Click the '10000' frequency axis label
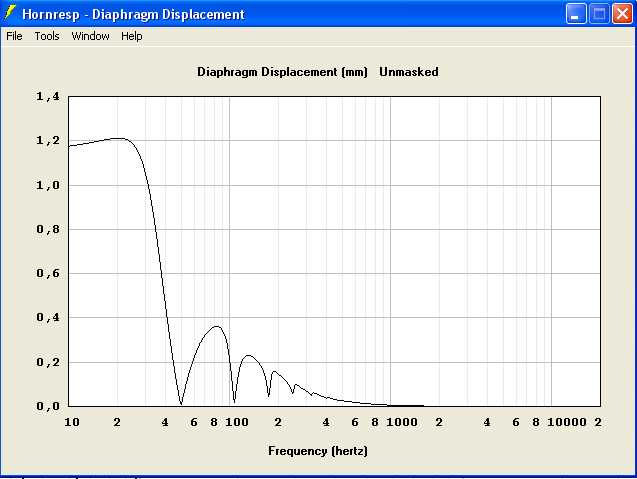 click(567, 423)
